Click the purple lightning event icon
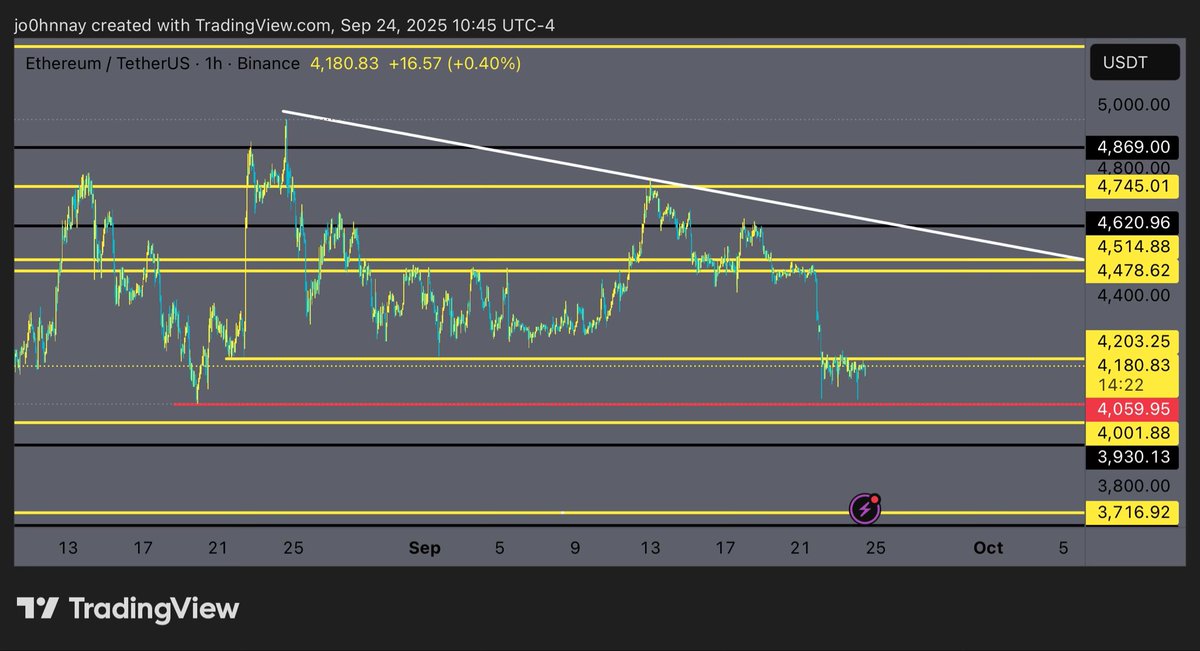The width and height of the screenshot is (1200, 651). [x=865, y=510]
